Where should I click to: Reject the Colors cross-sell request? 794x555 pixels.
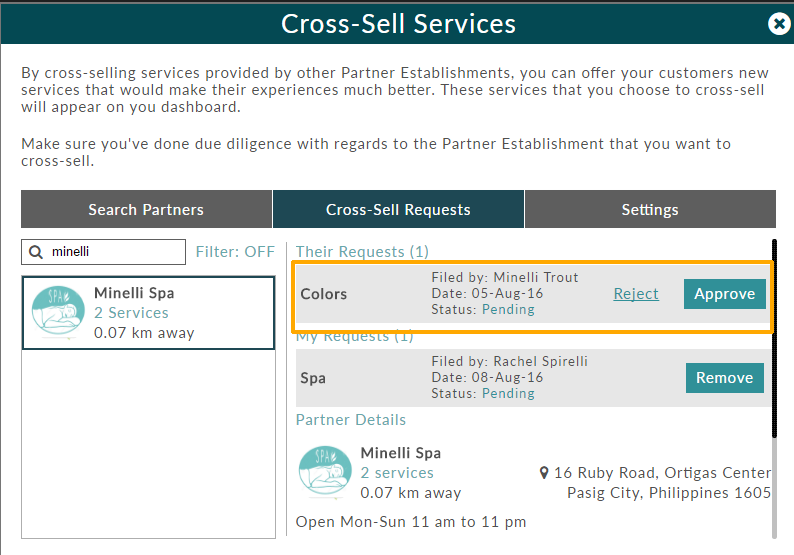pyautogui.click(x=636, y=294)
